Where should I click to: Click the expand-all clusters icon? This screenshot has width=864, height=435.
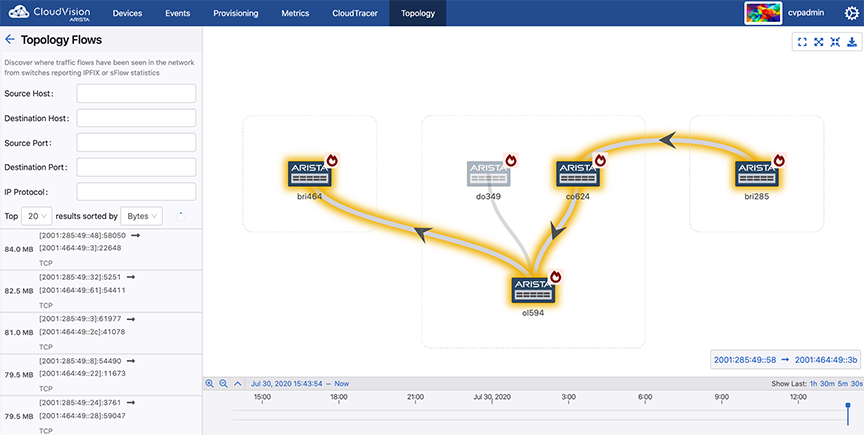pyautogui.click(x=819, y=42)
